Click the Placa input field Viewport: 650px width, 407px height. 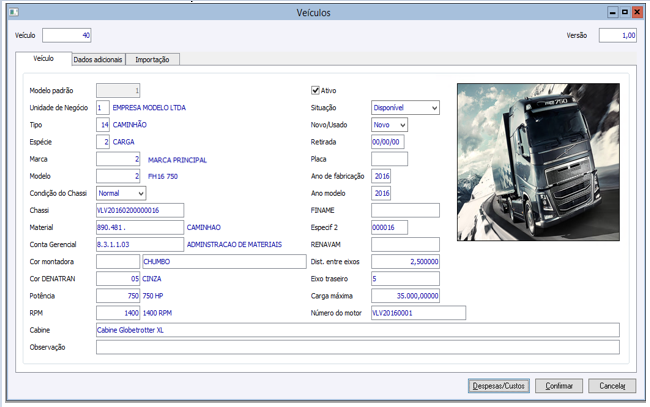click(389, 159)
